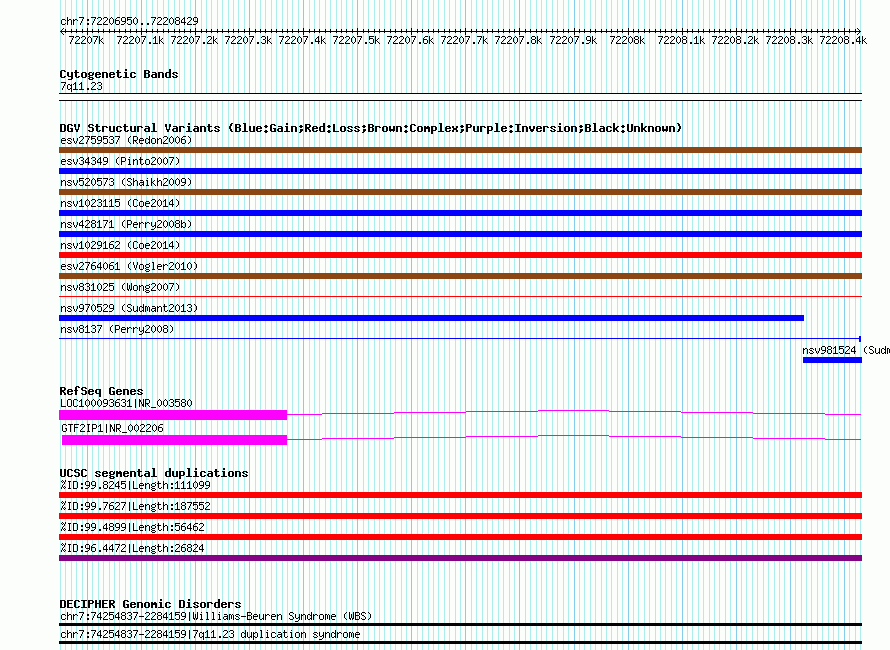Click the DGV Structural Variants track title

(371, 128)
